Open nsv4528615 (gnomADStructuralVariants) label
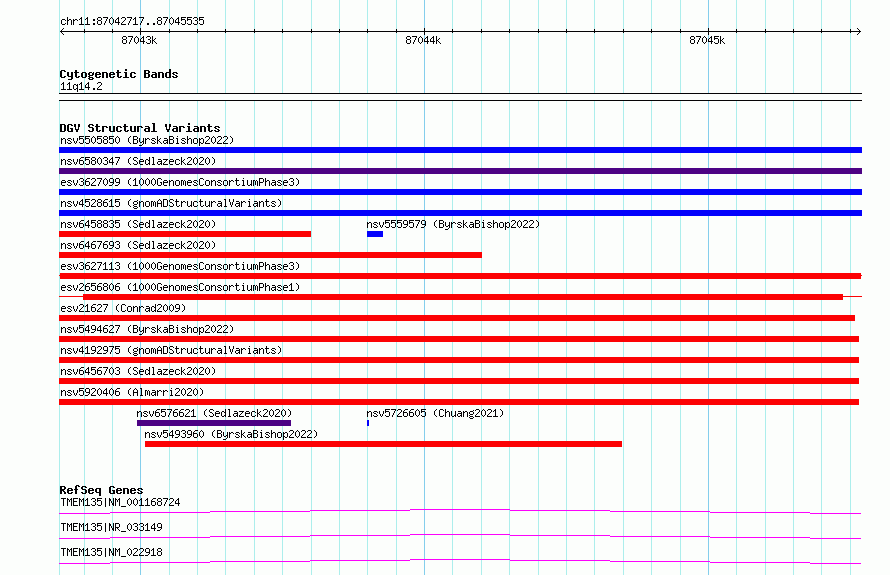The image size is (890, 575). 171,203
